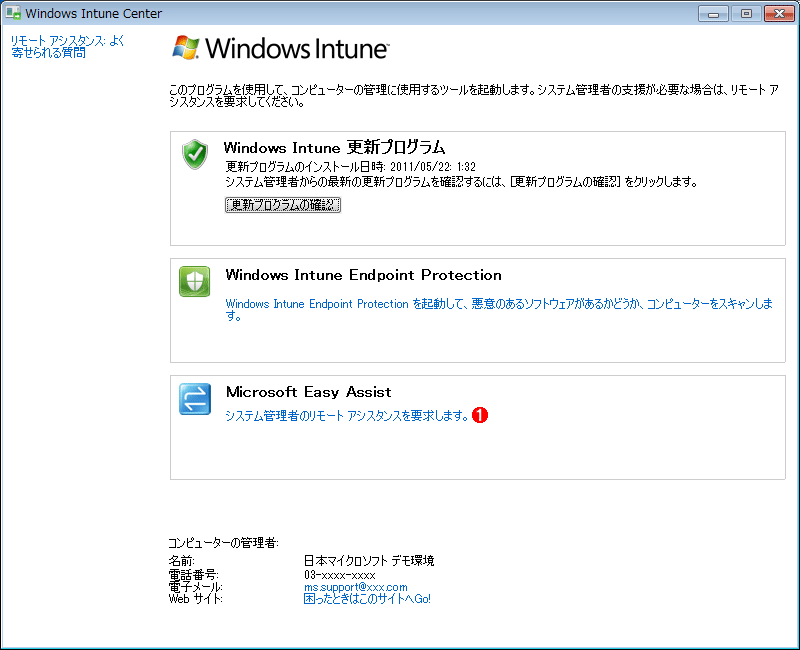This screenshot has height=650, width=800.
Task: Click the line starting システム管理者からの最新の更新プログラム
Action: pyautogui.click(x=461, y=182)
